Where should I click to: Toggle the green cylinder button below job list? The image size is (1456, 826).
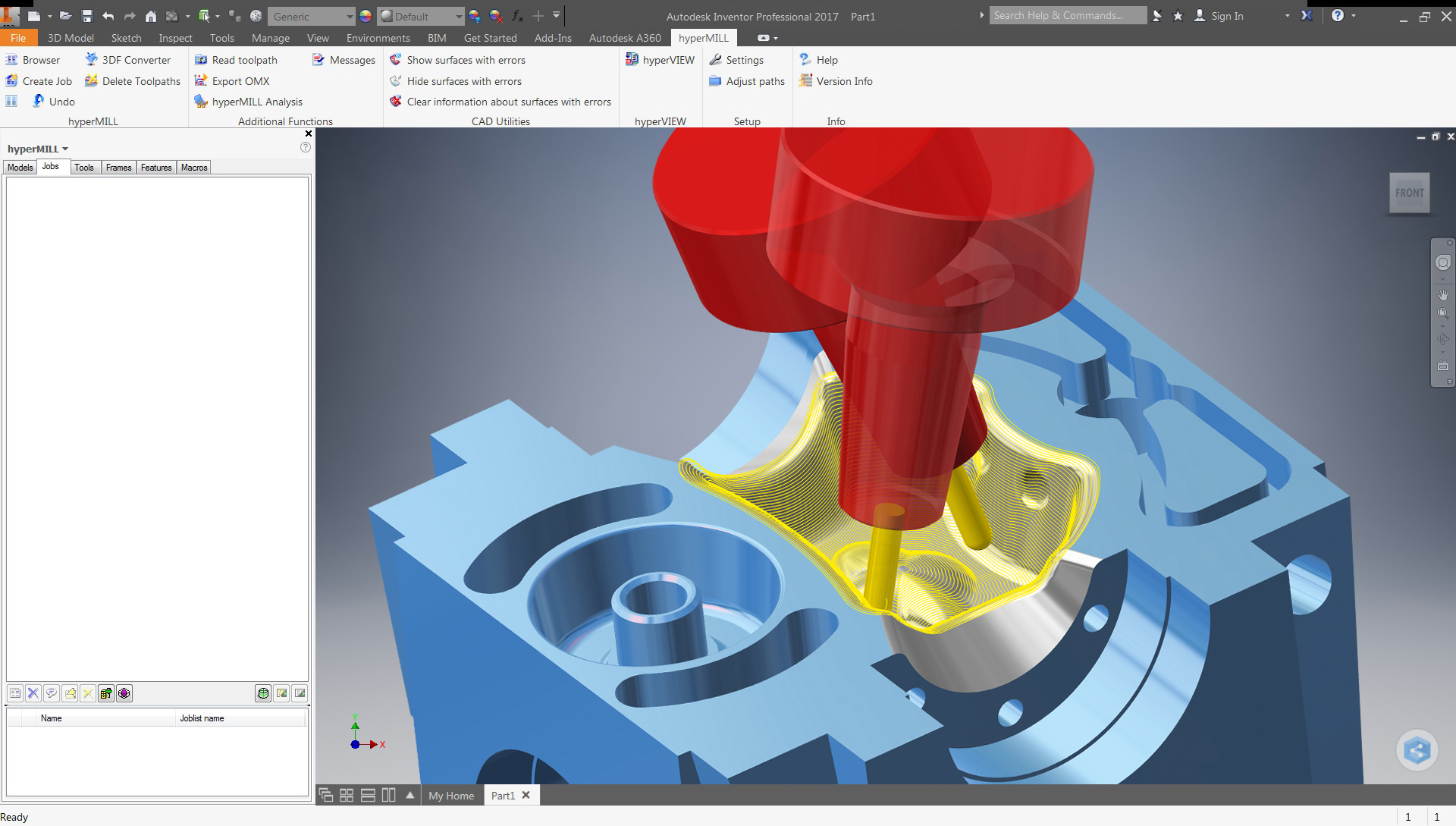(263, 693)
